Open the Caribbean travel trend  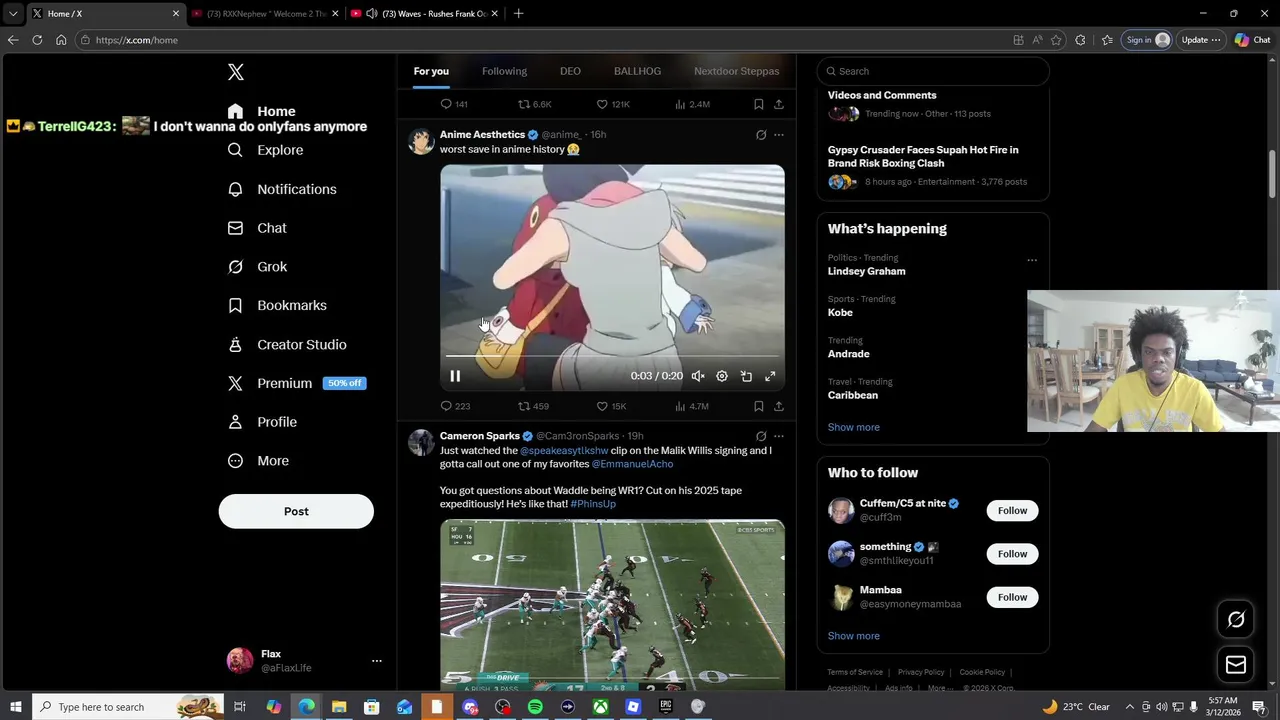click(853, 395)
